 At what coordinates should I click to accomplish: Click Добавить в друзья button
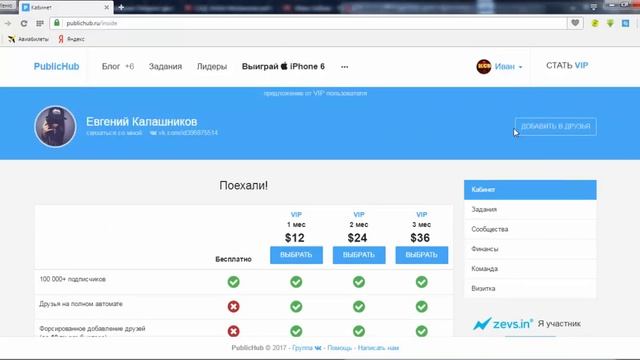(x=556, y=127)
